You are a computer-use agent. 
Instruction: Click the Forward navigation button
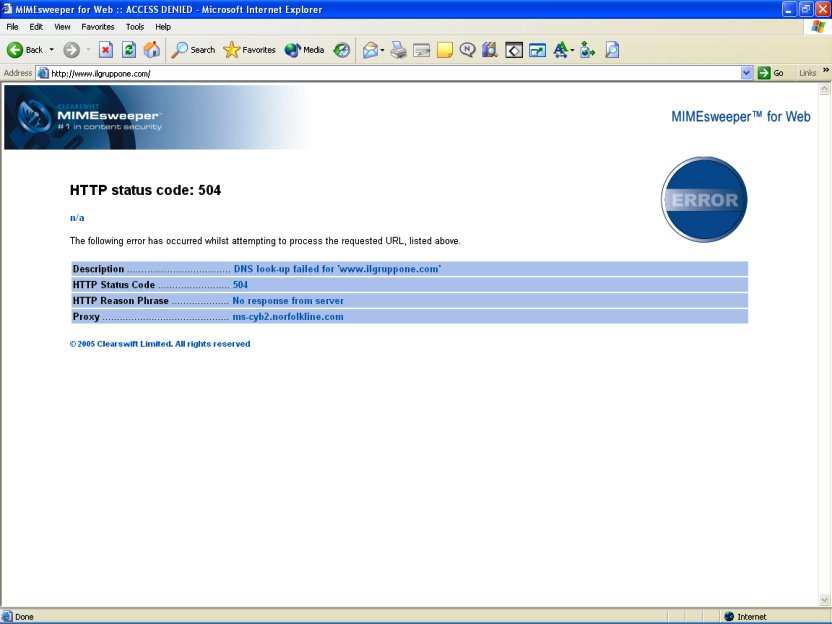(71, 50)
